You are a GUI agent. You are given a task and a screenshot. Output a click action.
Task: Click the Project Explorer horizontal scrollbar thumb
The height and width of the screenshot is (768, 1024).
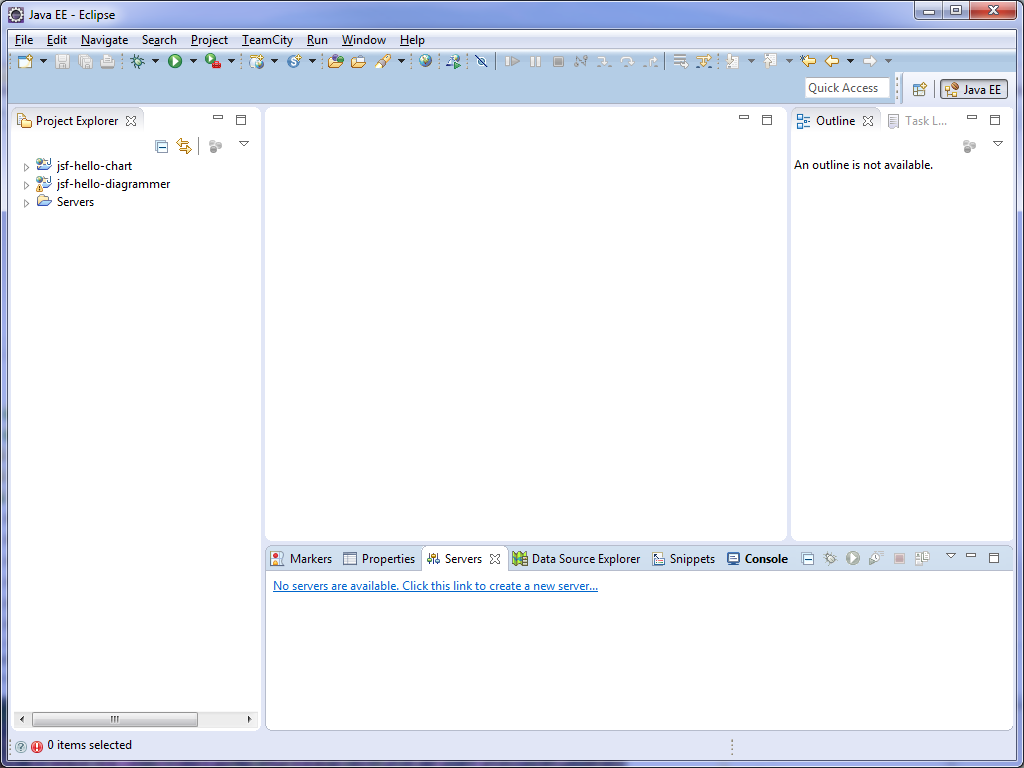click(114, 719)
